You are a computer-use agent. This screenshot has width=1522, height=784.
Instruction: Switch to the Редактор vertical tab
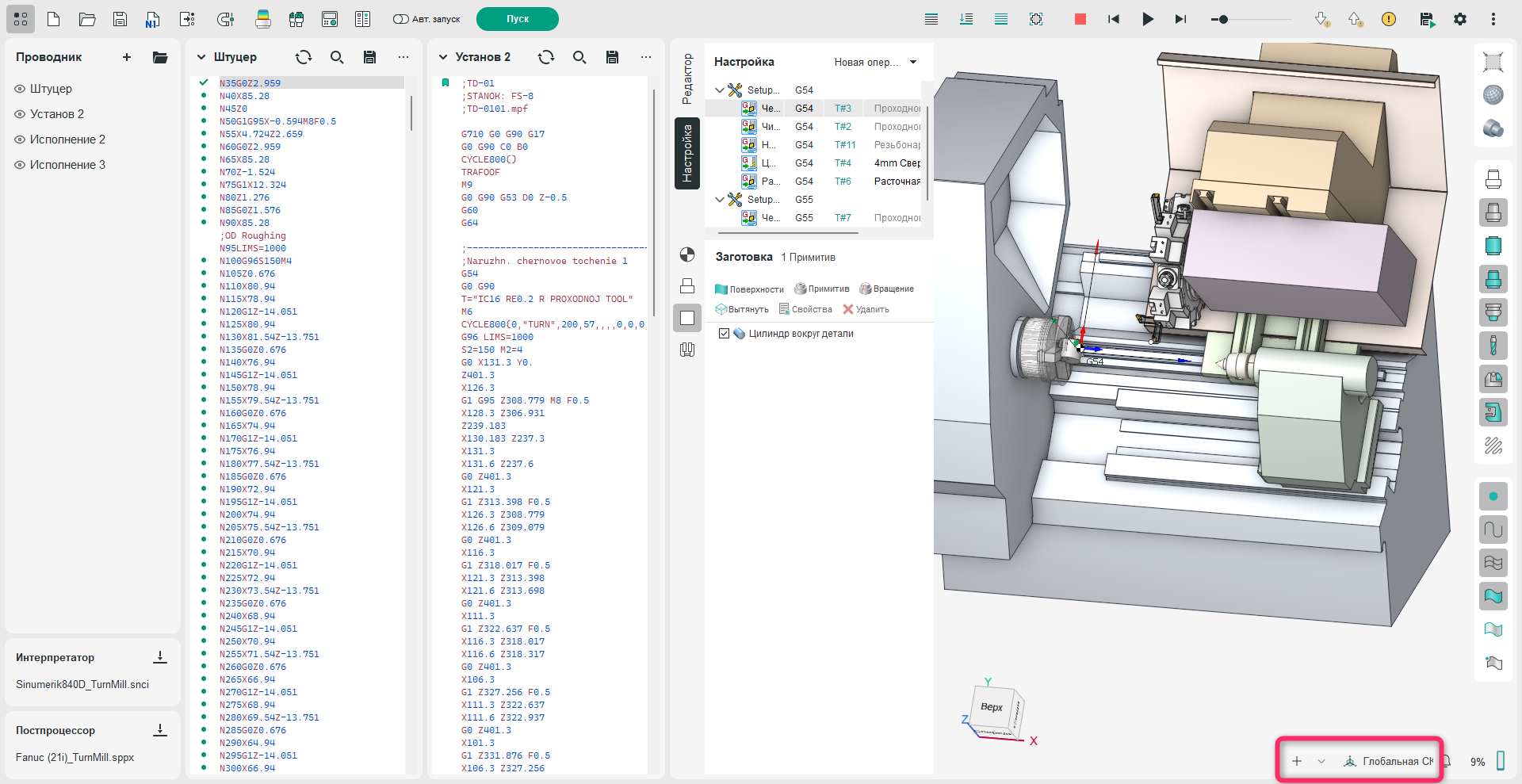click(x=687, y=78)
